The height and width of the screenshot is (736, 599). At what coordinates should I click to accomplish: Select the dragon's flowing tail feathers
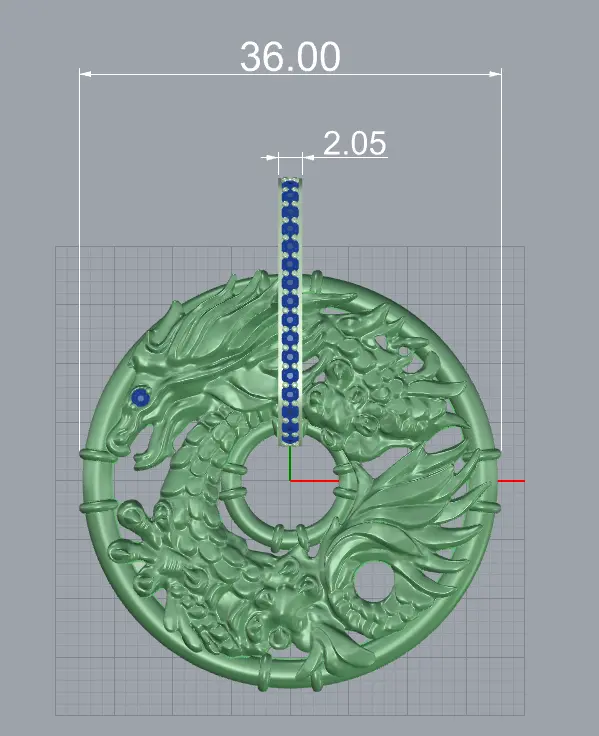coord(413,521)
